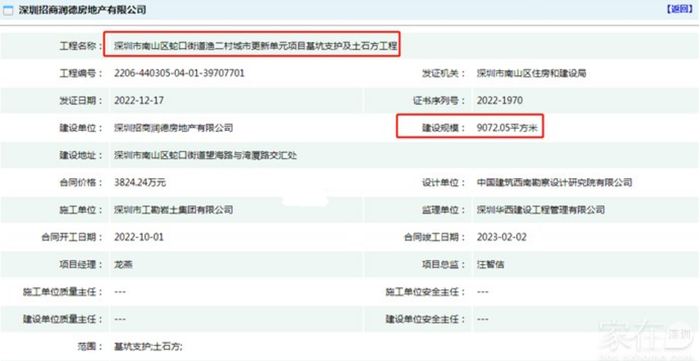Click contract price 3824.24万元
700x361 pixels.
[140, 183]
